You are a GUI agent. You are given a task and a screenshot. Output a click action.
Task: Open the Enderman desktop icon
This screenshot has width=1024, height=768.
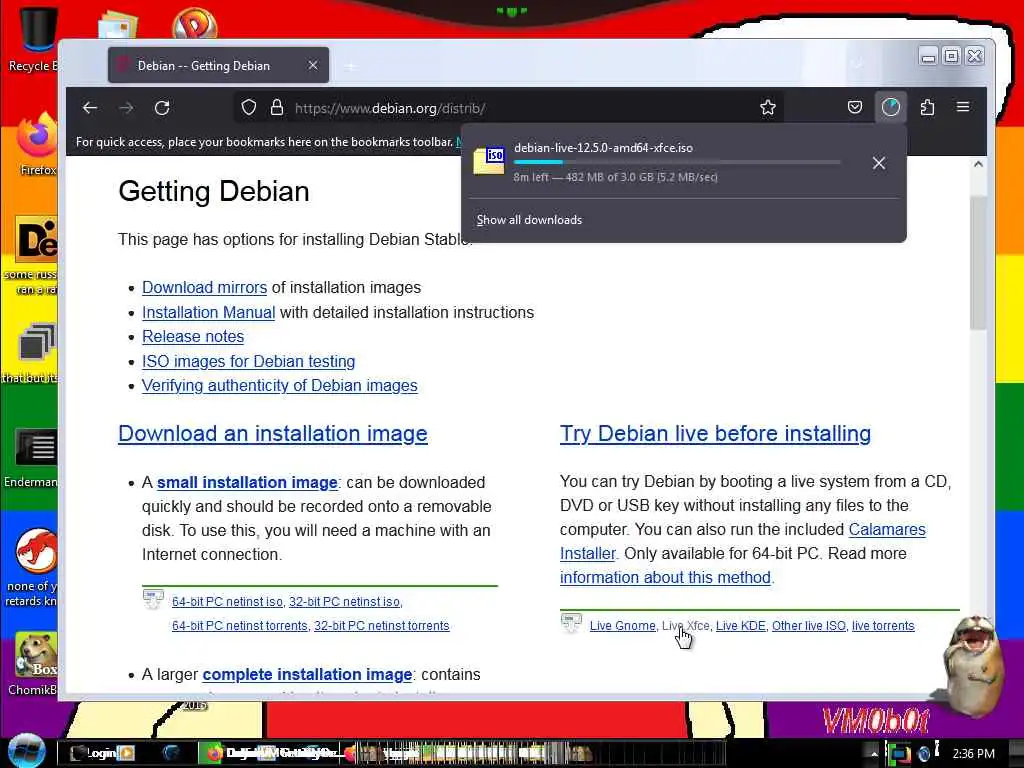[x=33, y=457]
